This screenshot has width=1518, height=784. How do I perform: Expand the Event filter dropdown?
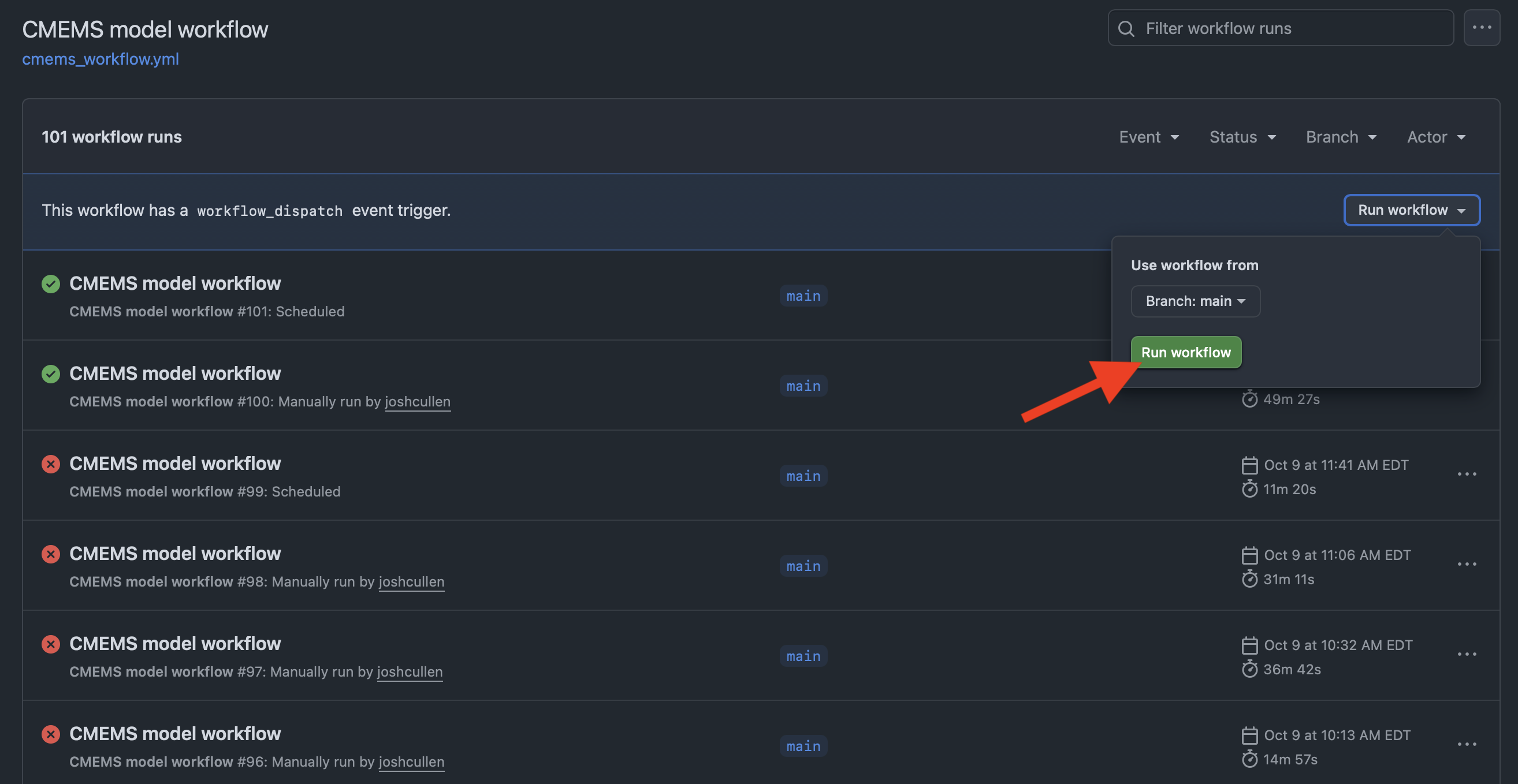pyautogui.click(x=1148, y=137)
